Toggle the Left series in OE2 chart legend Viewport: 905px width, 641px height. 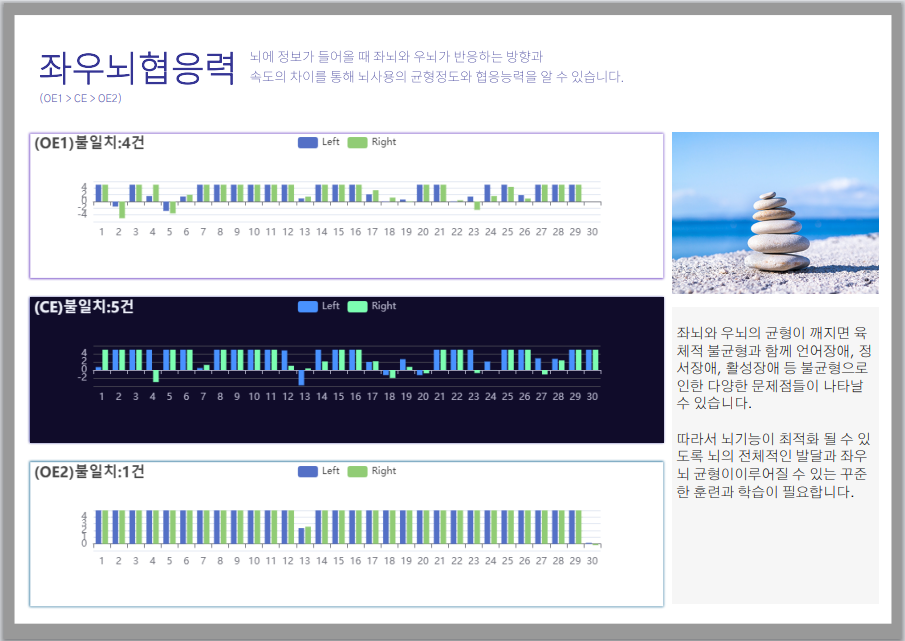[x=319, y=471]
